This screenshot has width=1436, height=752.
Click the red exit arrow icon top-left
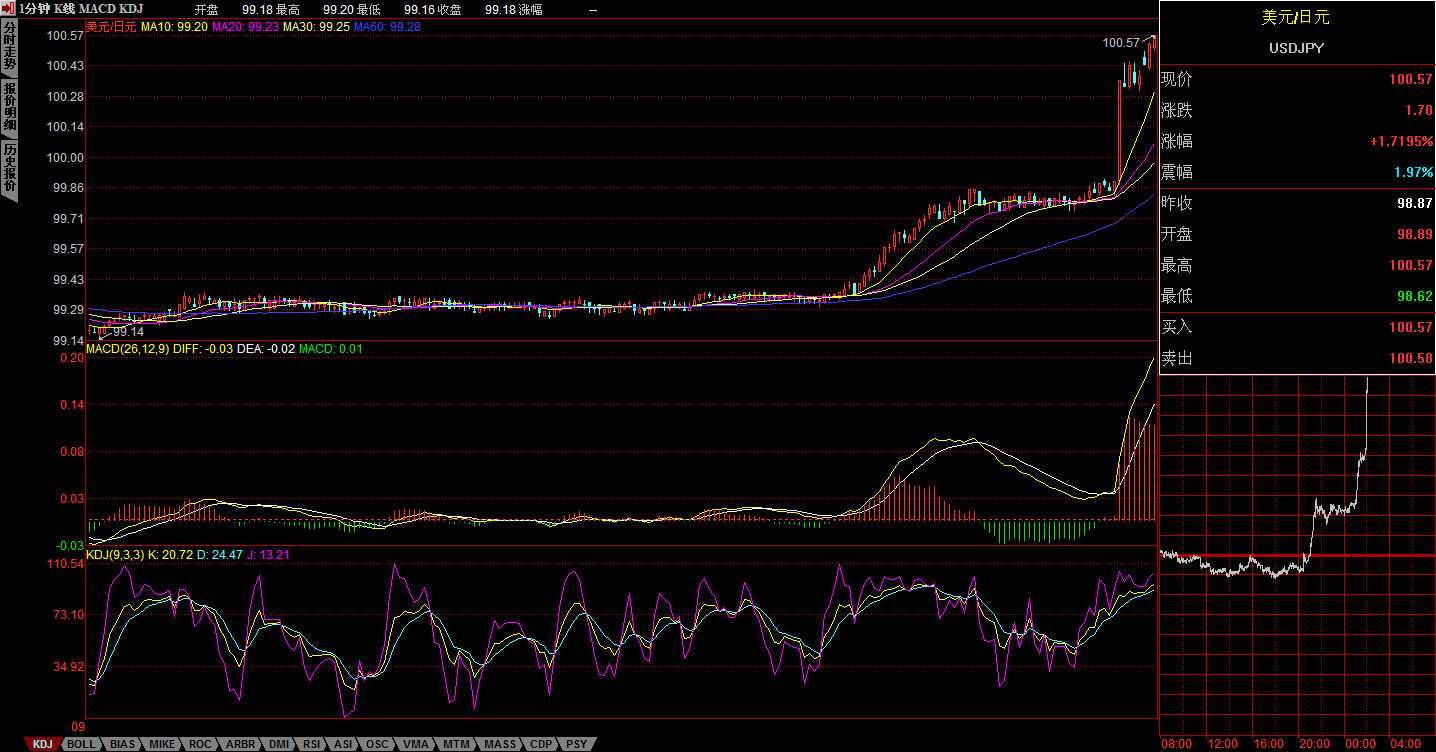[9, 8]
